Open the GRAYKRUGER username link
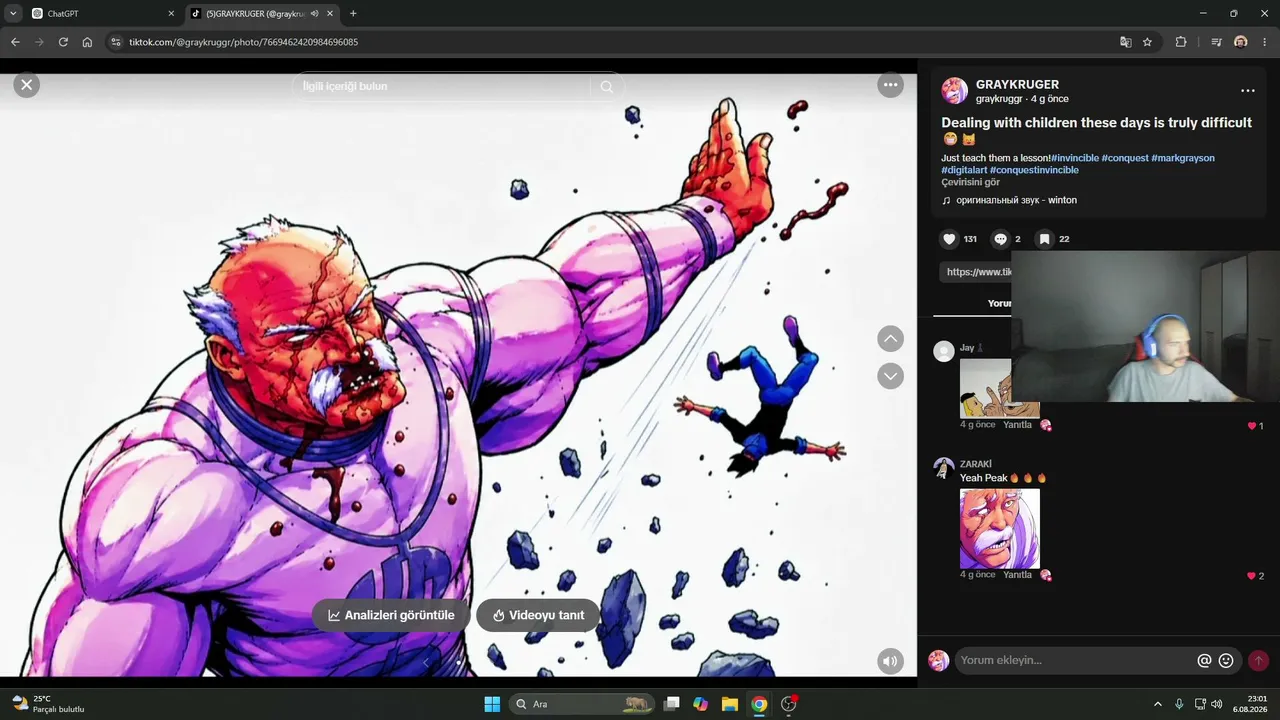This screenshot has height=720, width=1280. (x=1017, y=85)
